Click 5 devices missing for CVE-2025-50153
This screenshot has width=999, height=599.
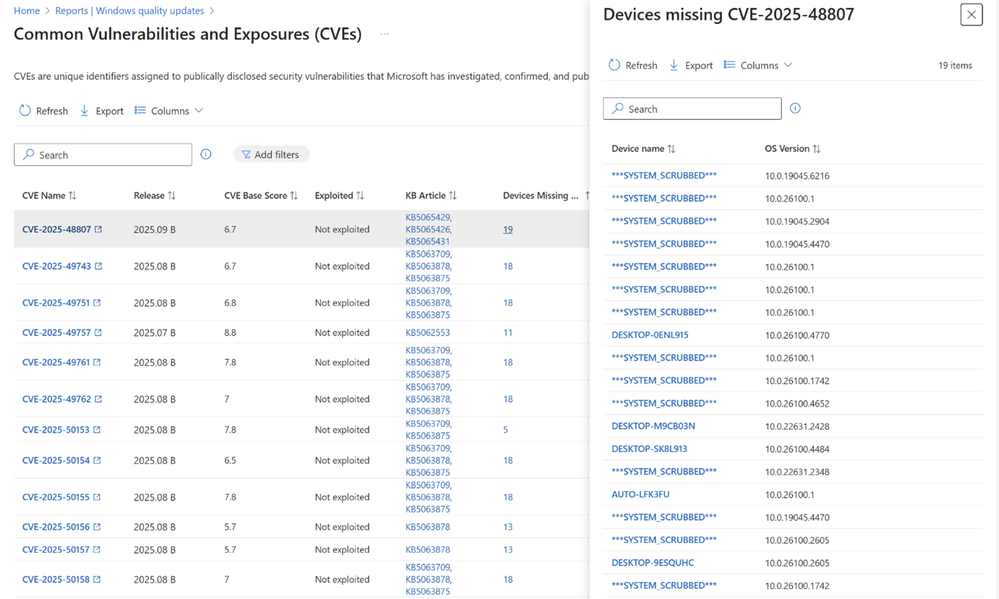[505, 430]
